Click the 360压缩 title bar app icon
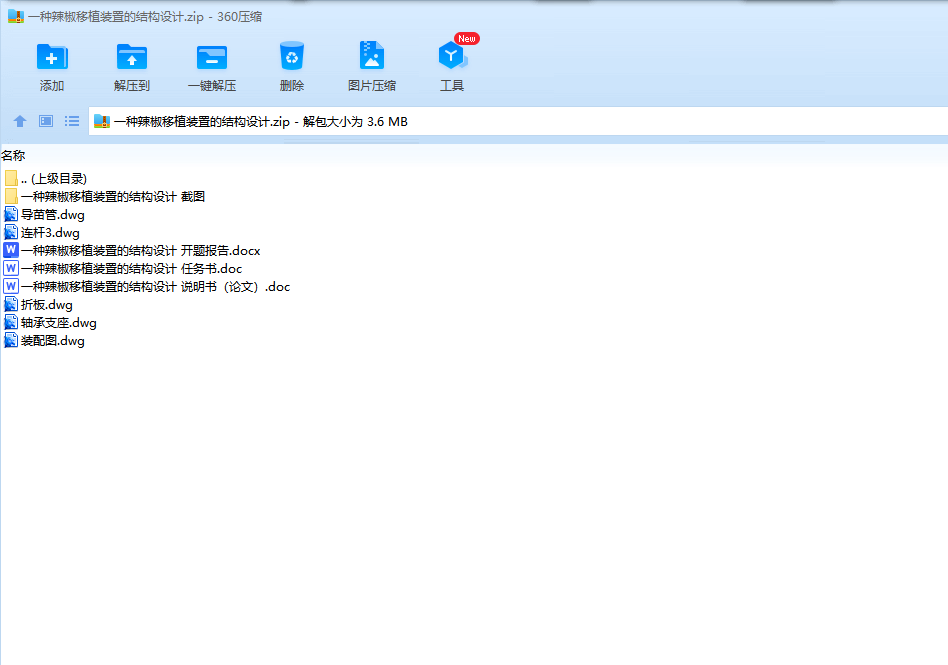This screenshot has height=665, width=948. (x=16, y=16)
